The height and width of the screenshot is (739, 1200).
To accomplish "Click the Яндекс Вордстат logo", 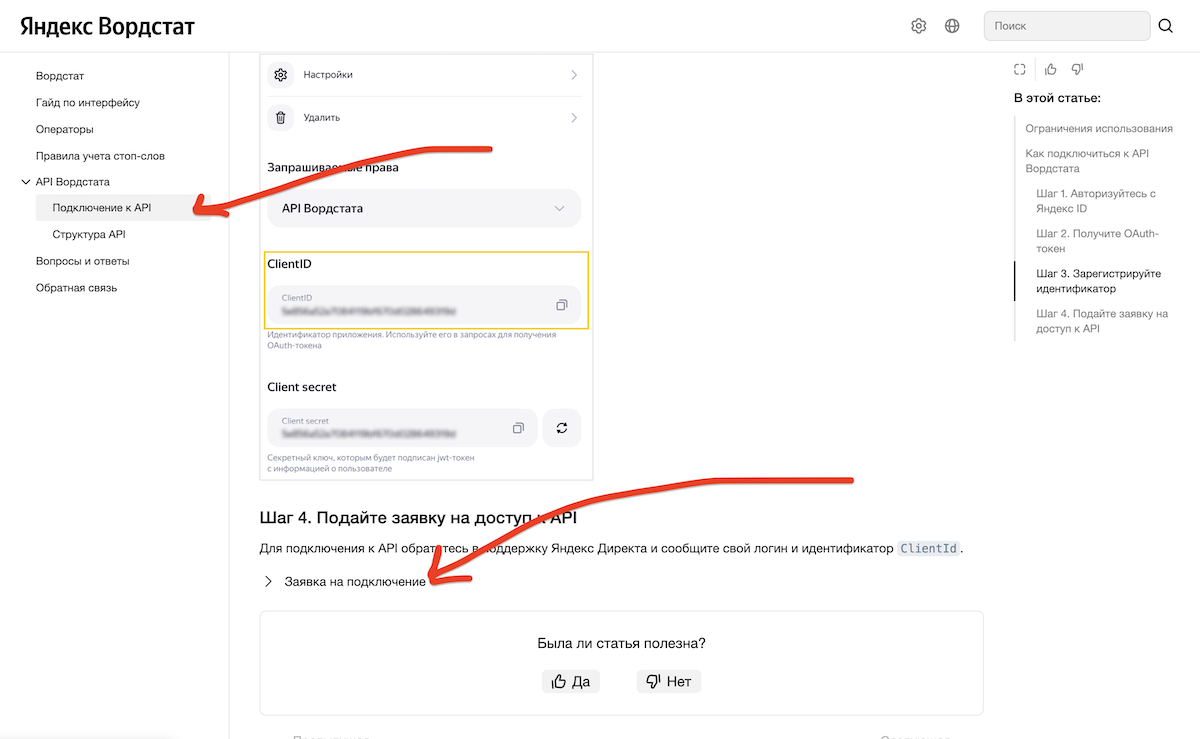I will pos(108,27).
